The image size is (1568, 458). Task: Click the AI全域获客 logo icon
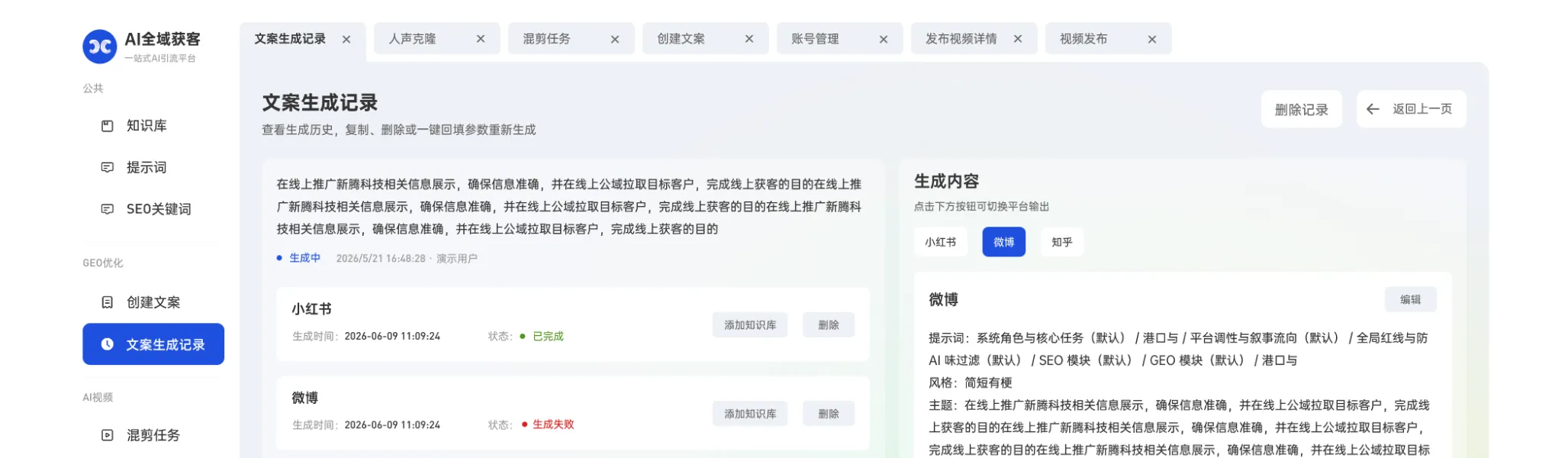pyautogui.click(x=99, y=47)
